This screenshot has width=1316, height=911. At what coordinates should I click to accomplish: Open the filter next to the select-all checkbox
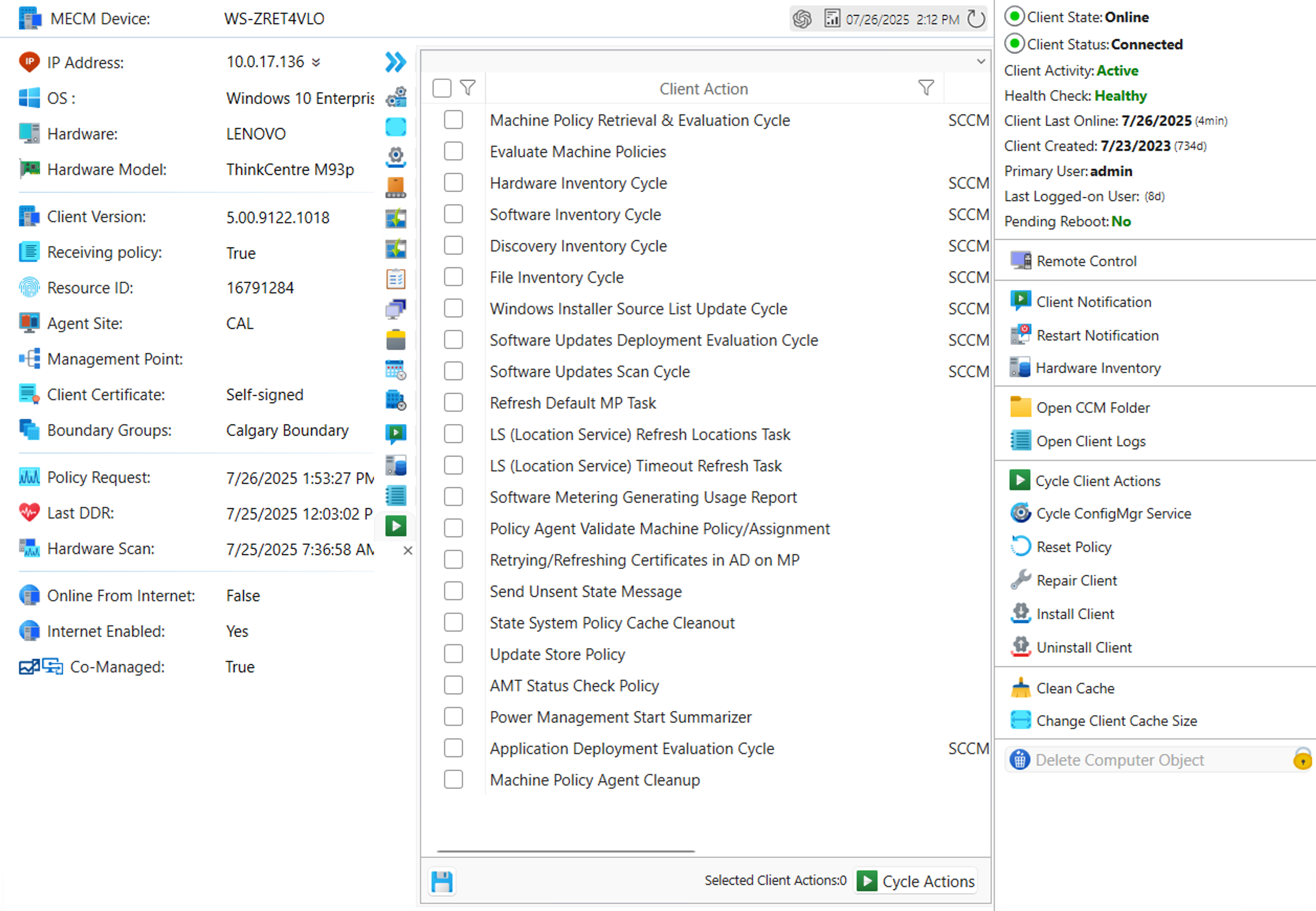pyautogui.click(x=468, y=88)
